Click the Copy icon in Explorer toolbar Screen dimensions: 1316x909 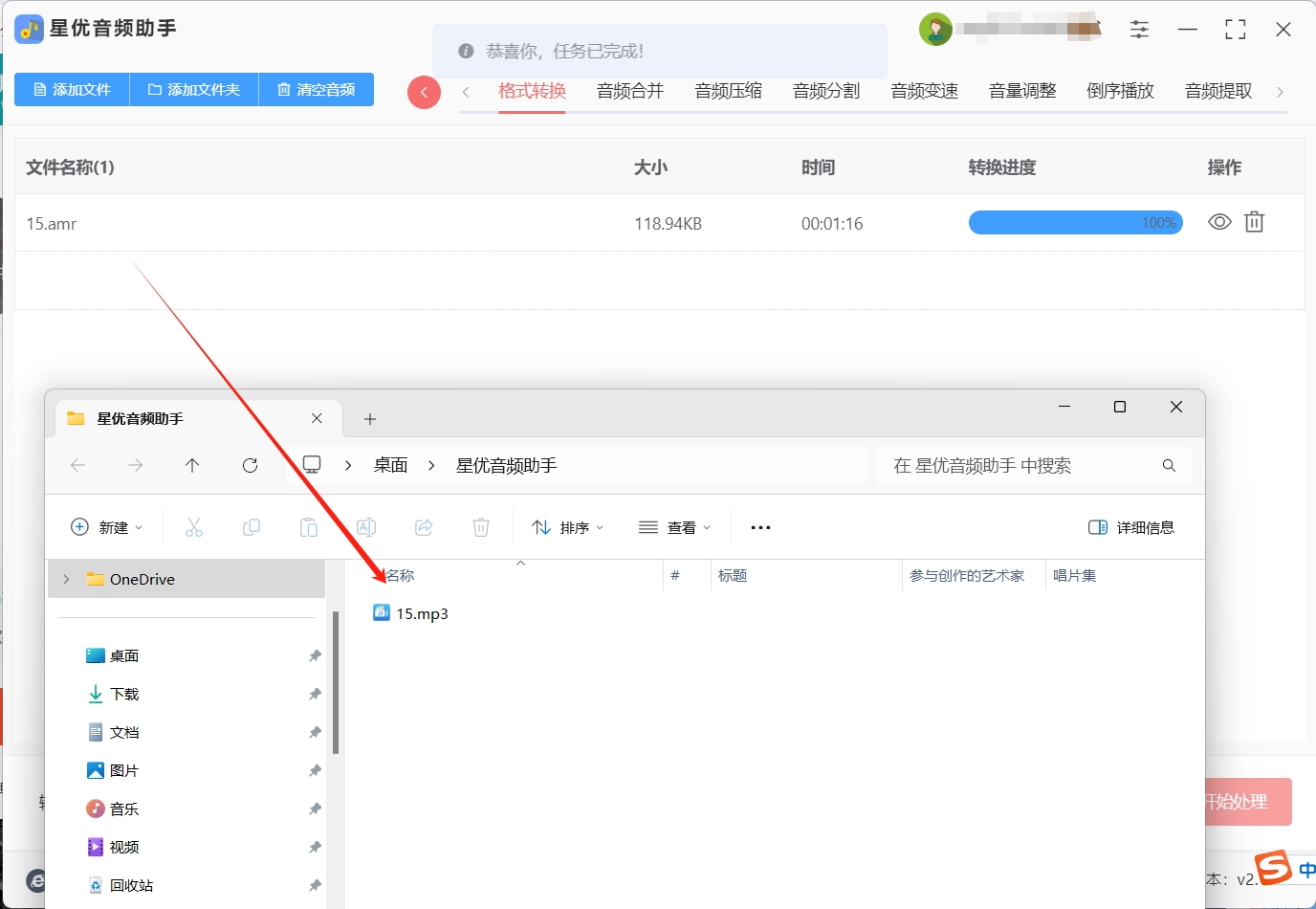point(252,527)
